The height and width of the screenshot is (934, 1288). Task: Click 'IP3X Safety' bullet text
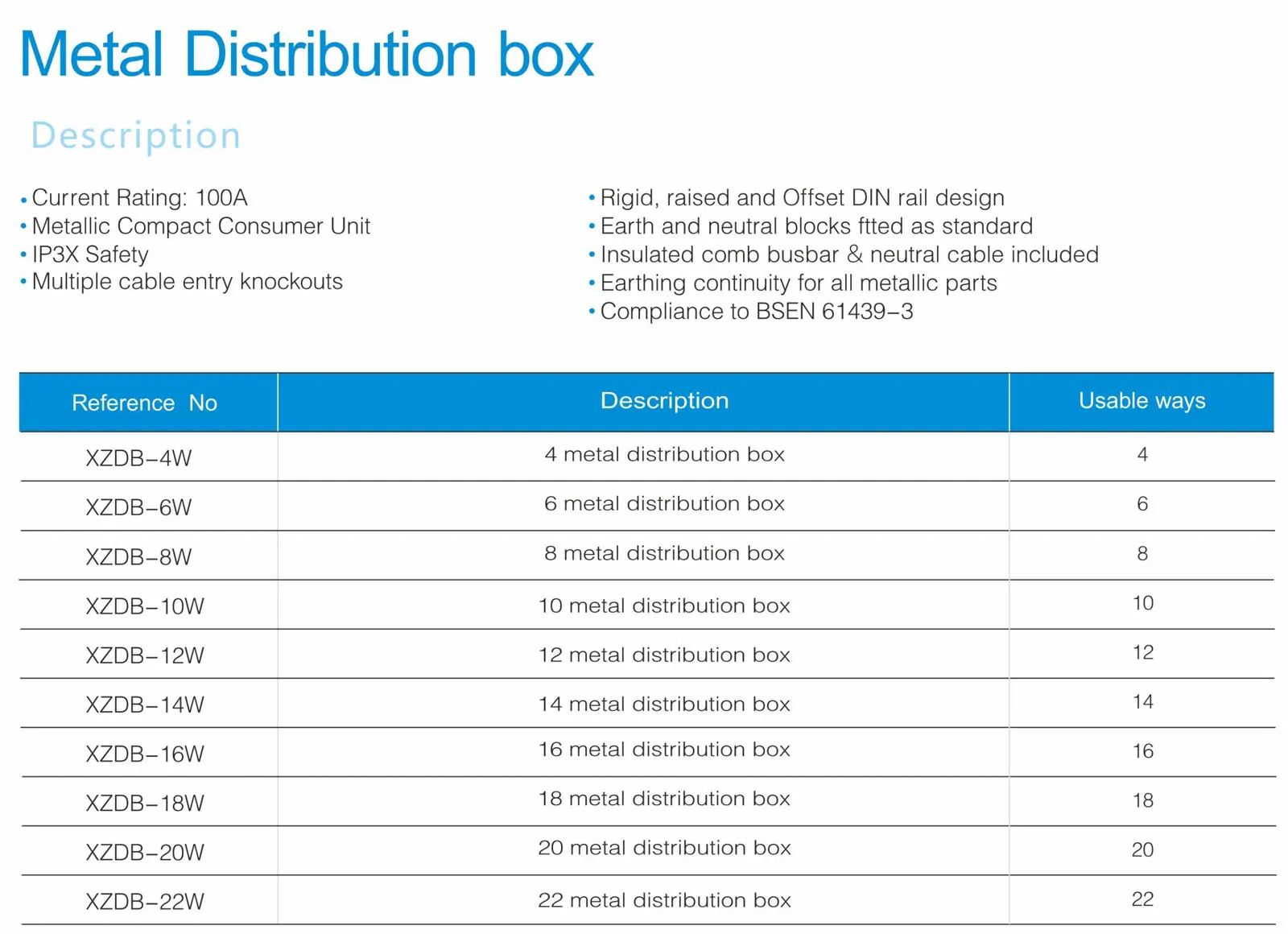click(x=90, y=254)
